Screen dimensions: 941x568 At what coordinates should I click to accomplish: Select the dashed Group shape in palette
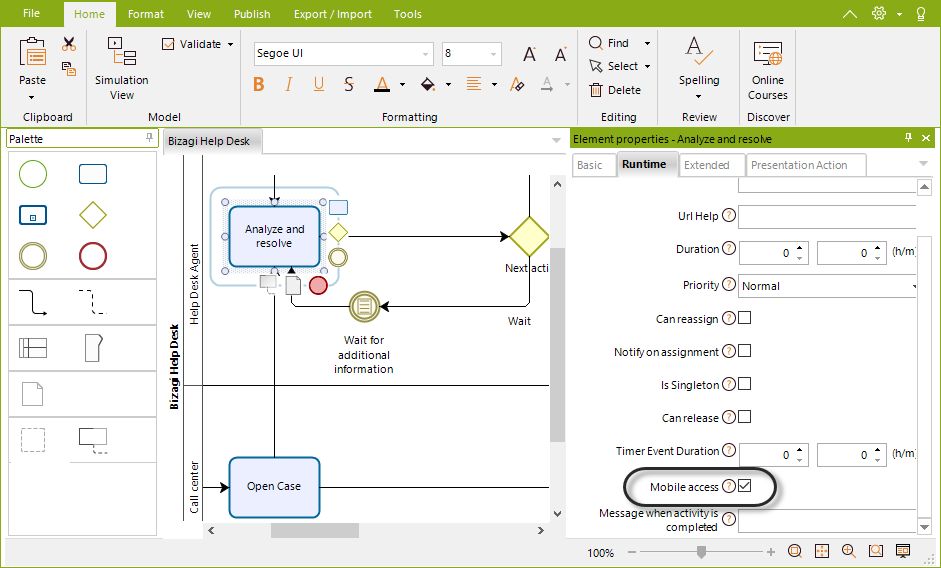[33, 440]
